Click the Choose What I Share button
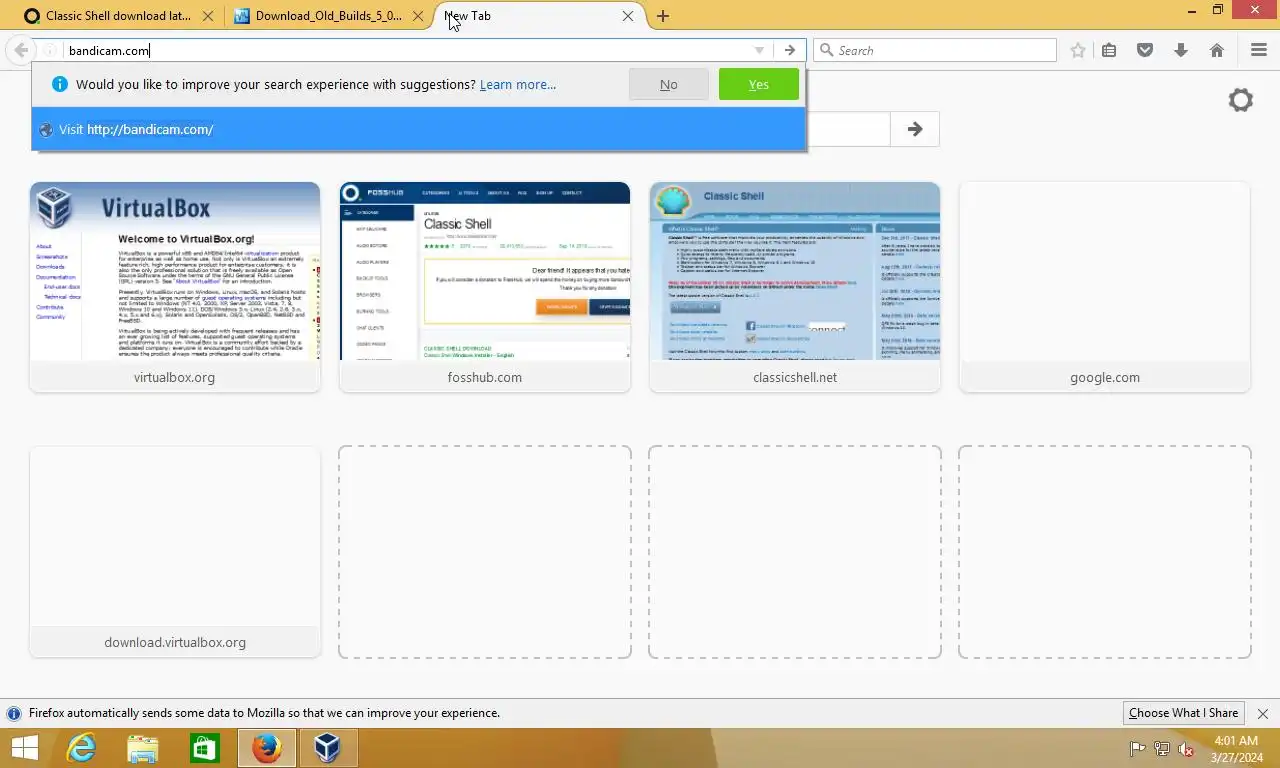Image resolution: width=1280 pixels, height=768 pixels. (x=1183, y=713)
